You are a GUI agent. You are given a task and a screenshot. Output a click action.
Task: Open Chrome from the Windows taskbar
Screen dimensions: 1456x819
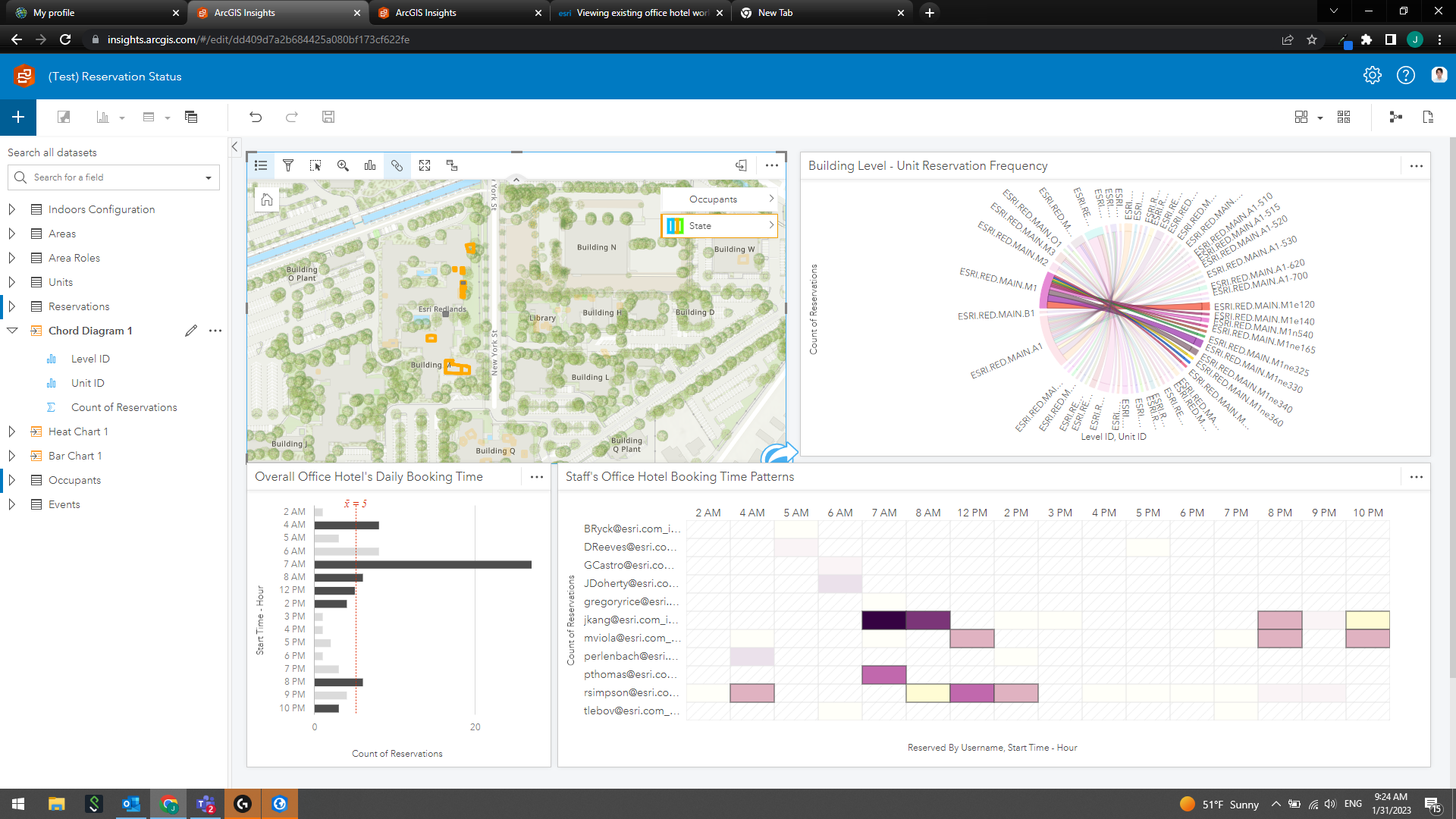tap(168, 803)
